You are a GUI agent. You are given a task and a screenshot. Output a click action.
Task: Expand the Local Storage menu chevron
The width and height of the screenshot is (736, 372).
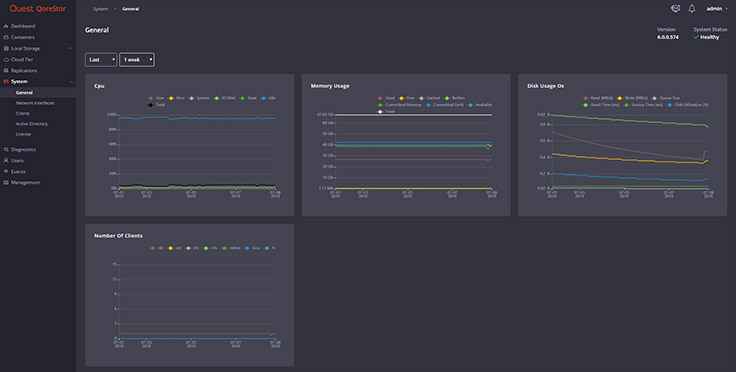pyautogui.click(x=70, y=48)
